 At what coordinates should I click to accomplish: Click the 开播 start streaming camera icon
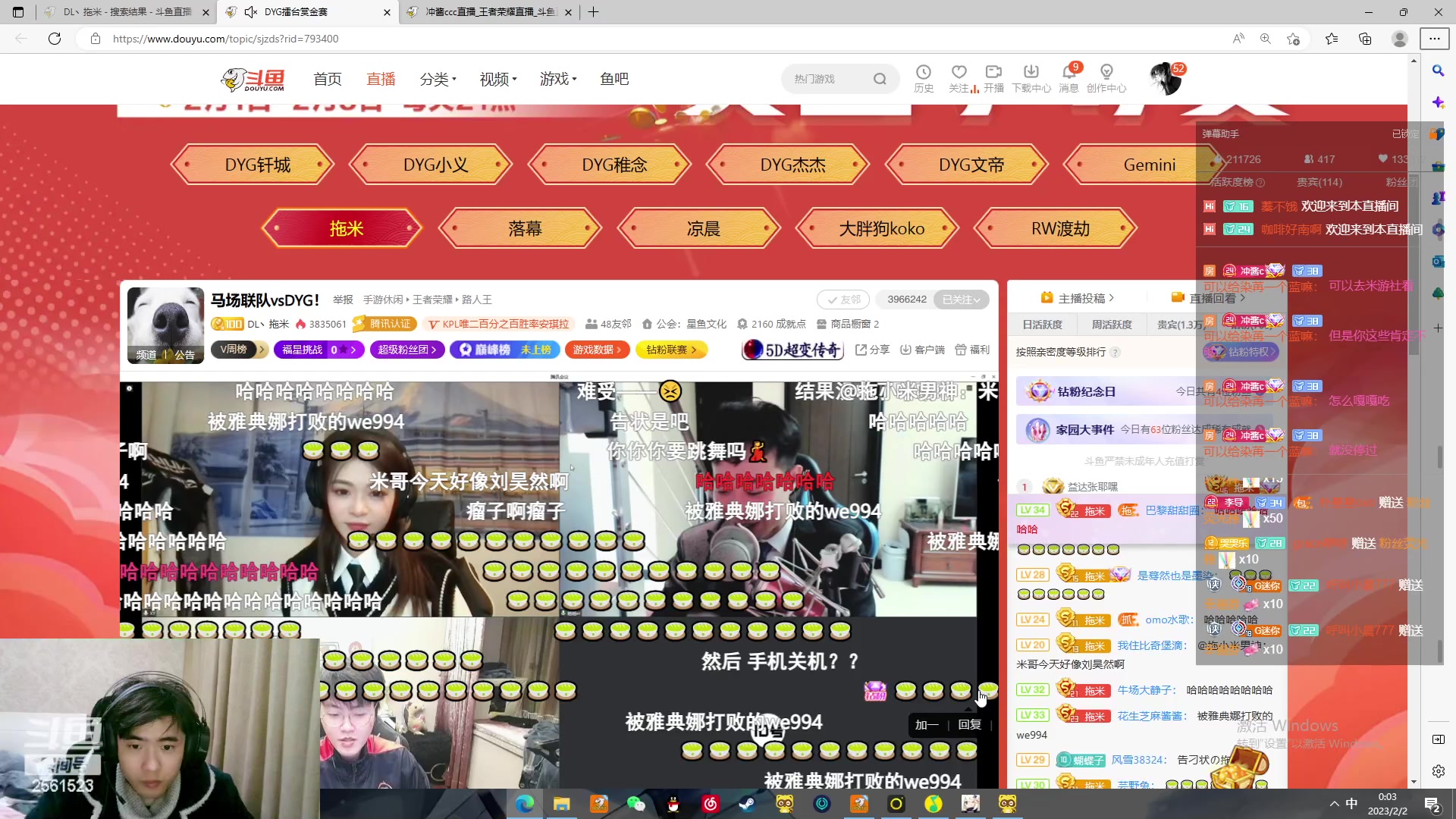[993, 74]
